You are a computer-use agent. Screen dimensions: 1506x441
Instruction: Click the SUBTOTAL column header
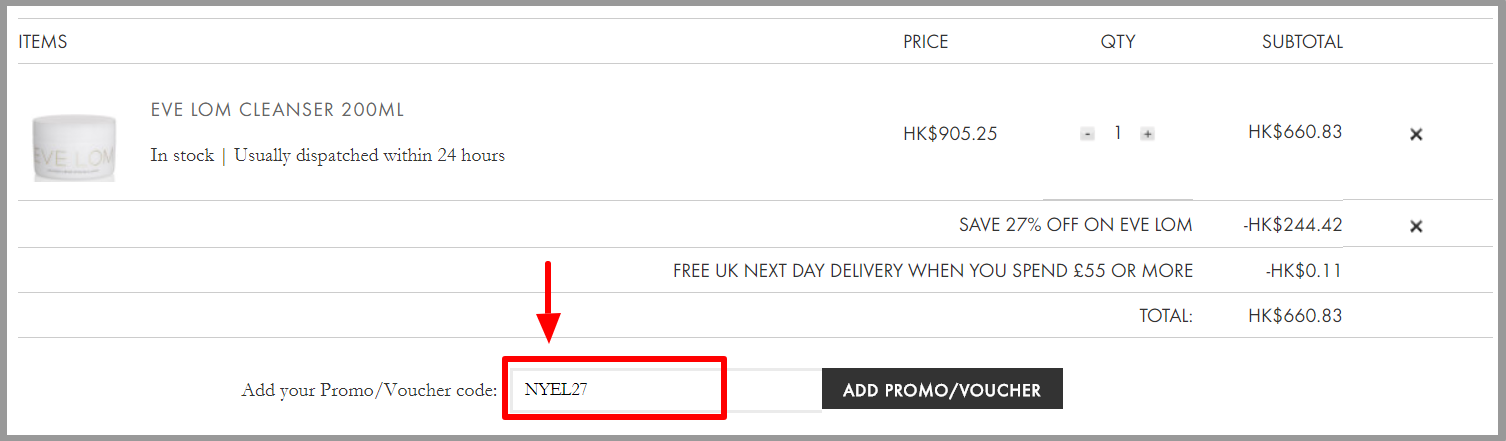1302,42
